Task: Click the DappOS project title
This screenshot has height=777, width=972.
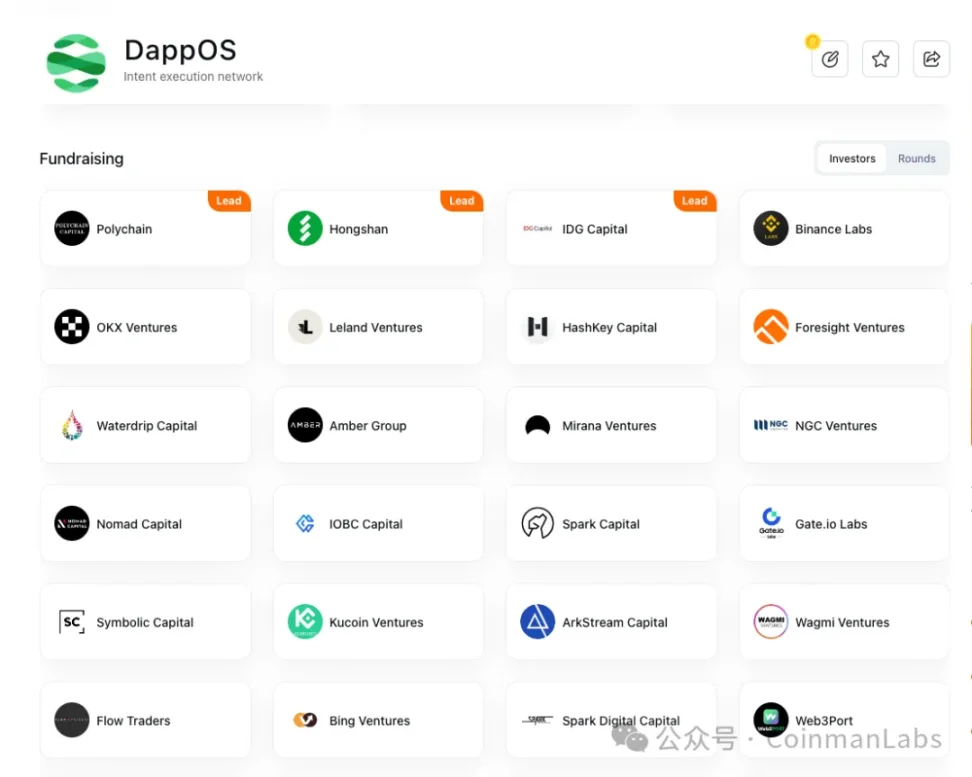Action: pos(180,50)
